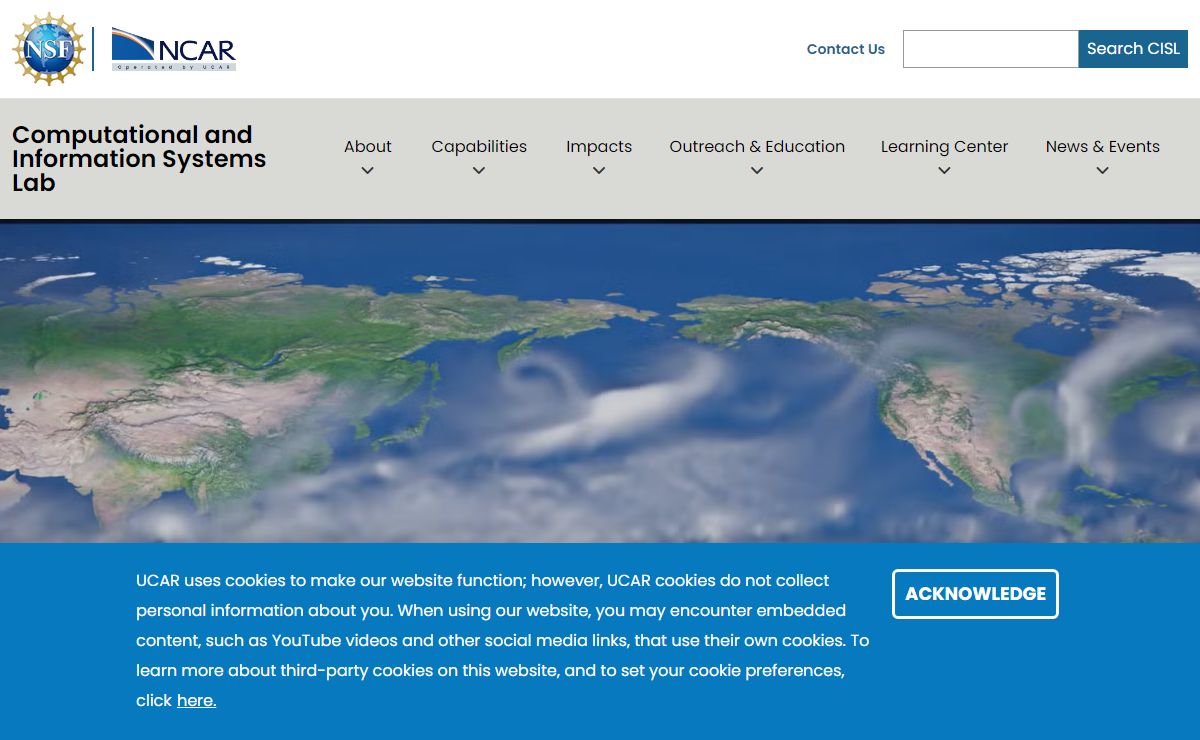Image resolution: width=1200 pixels, height=740 pixels.
Task: Expand the News & Events chevron
Action: pyautogui.click(x=1103, y=171)
